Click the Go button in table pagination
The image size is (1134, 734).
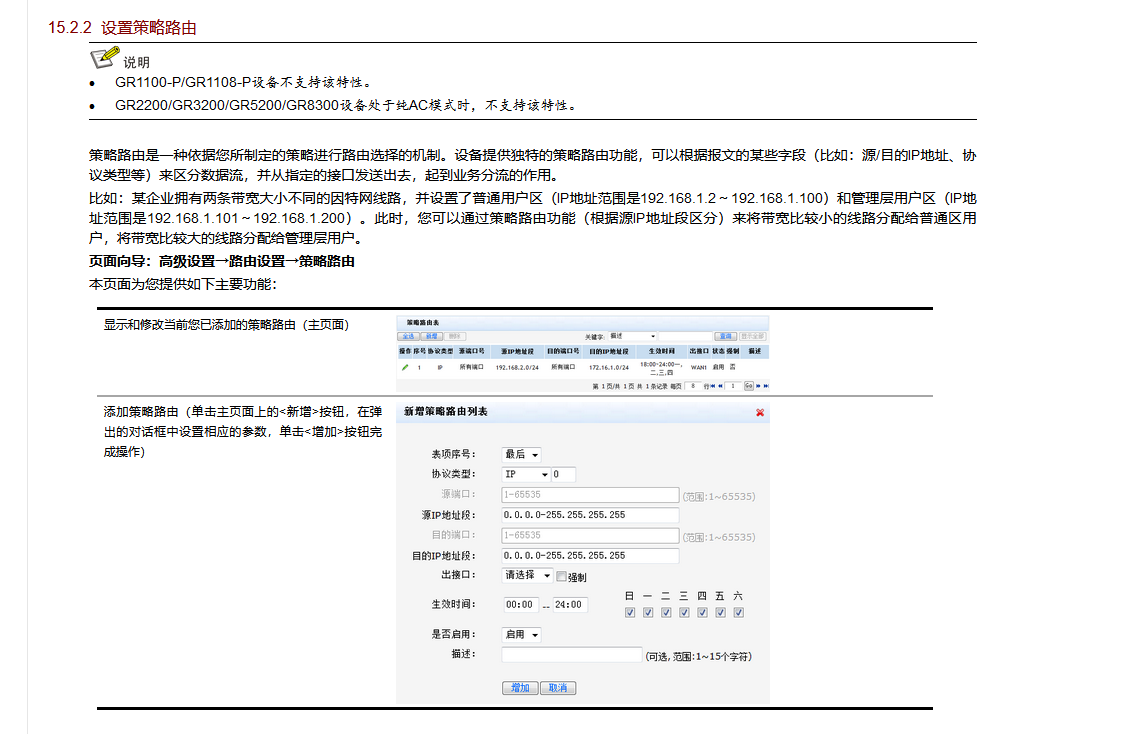click(749, 385)
